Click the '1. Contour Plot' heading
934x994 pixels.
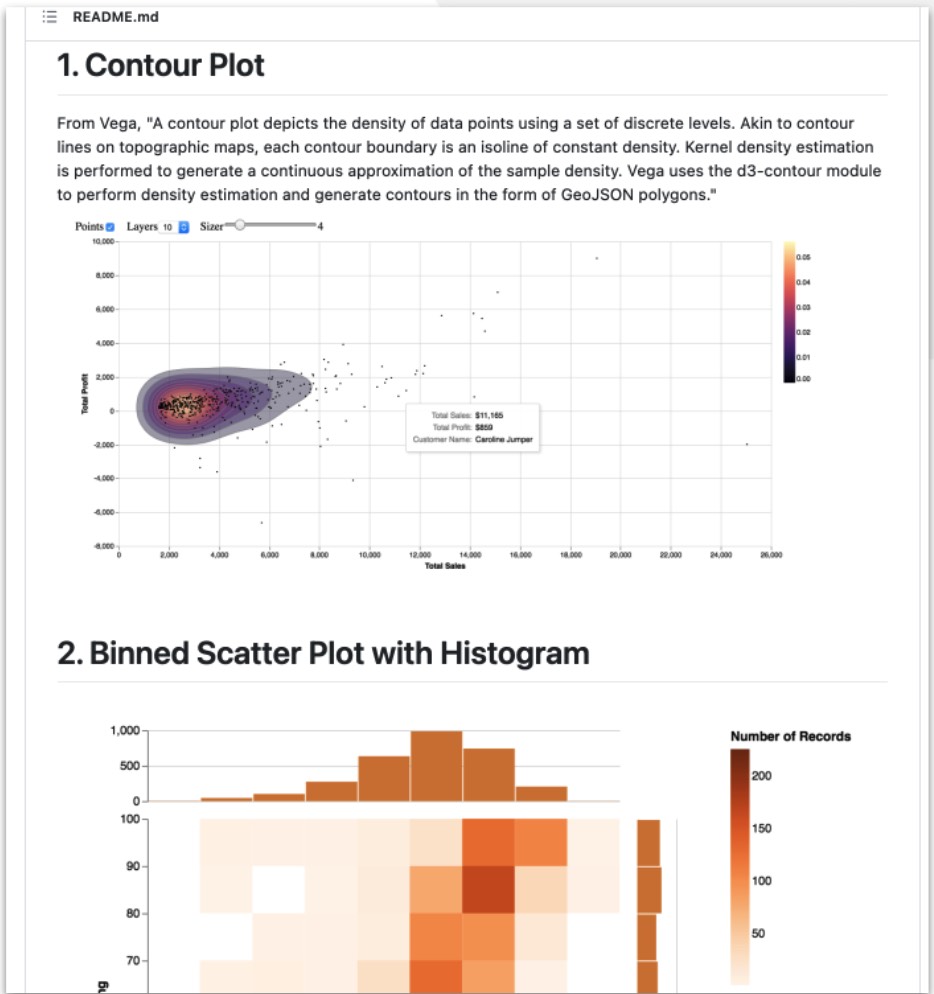pyautogui.click(x=160, y=65)
